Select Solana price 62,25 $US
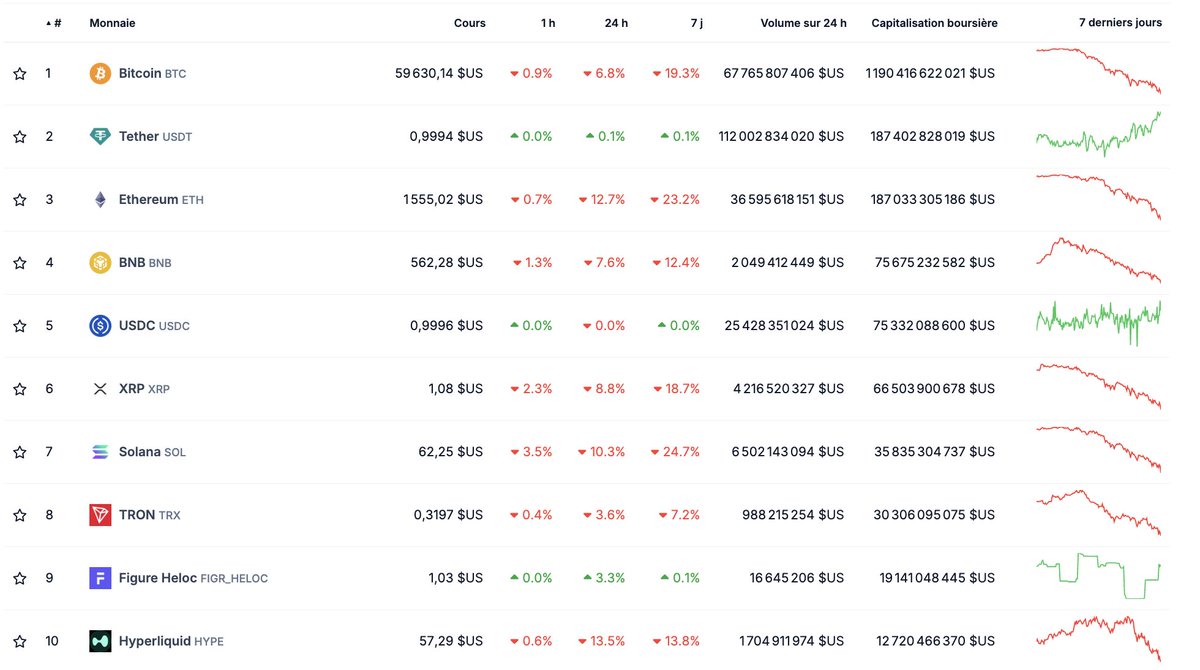This screenshot has width=1200, height=670. click(451, 452)
